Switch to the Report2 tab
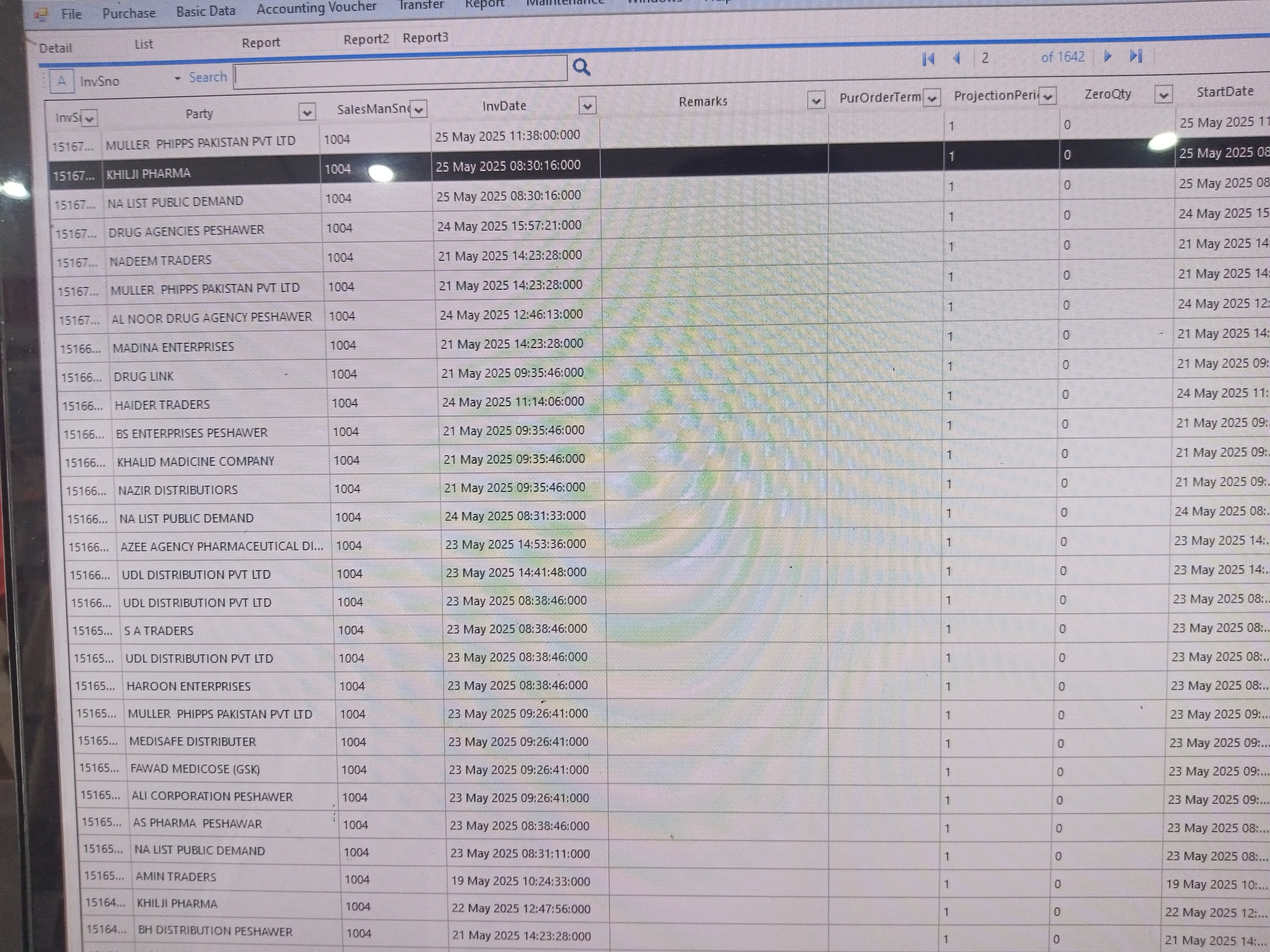 366,39
